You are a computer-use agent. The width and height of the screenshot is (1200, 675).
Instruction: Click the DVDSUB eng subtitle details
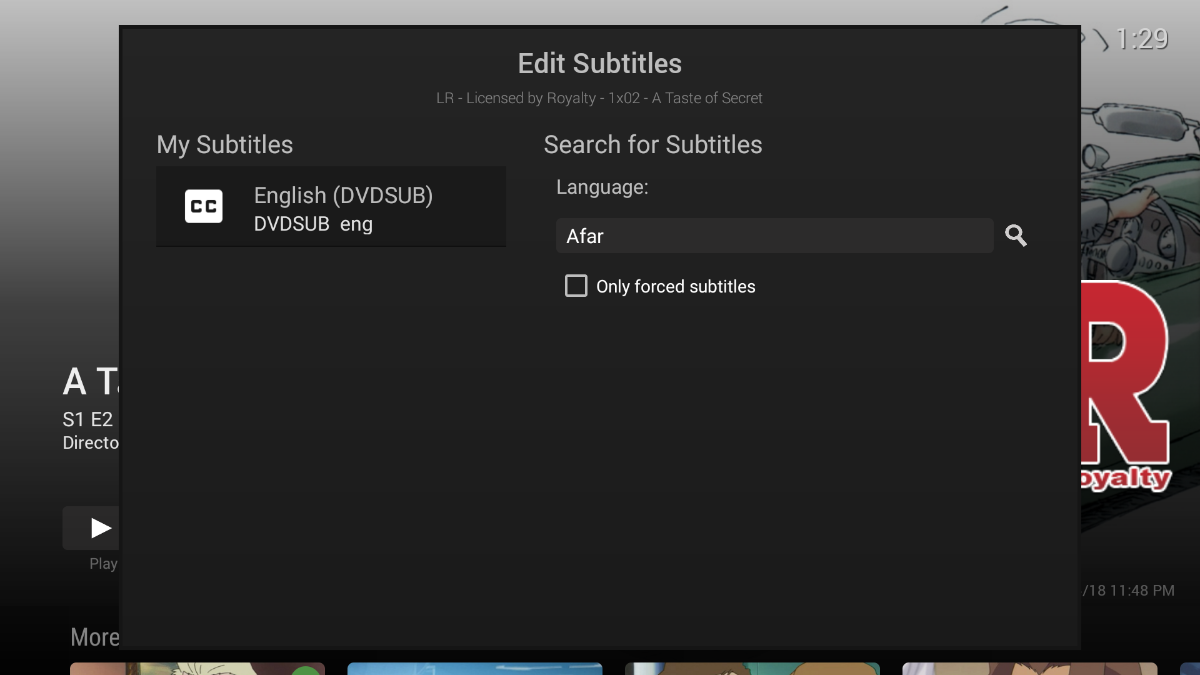[313, 224]
